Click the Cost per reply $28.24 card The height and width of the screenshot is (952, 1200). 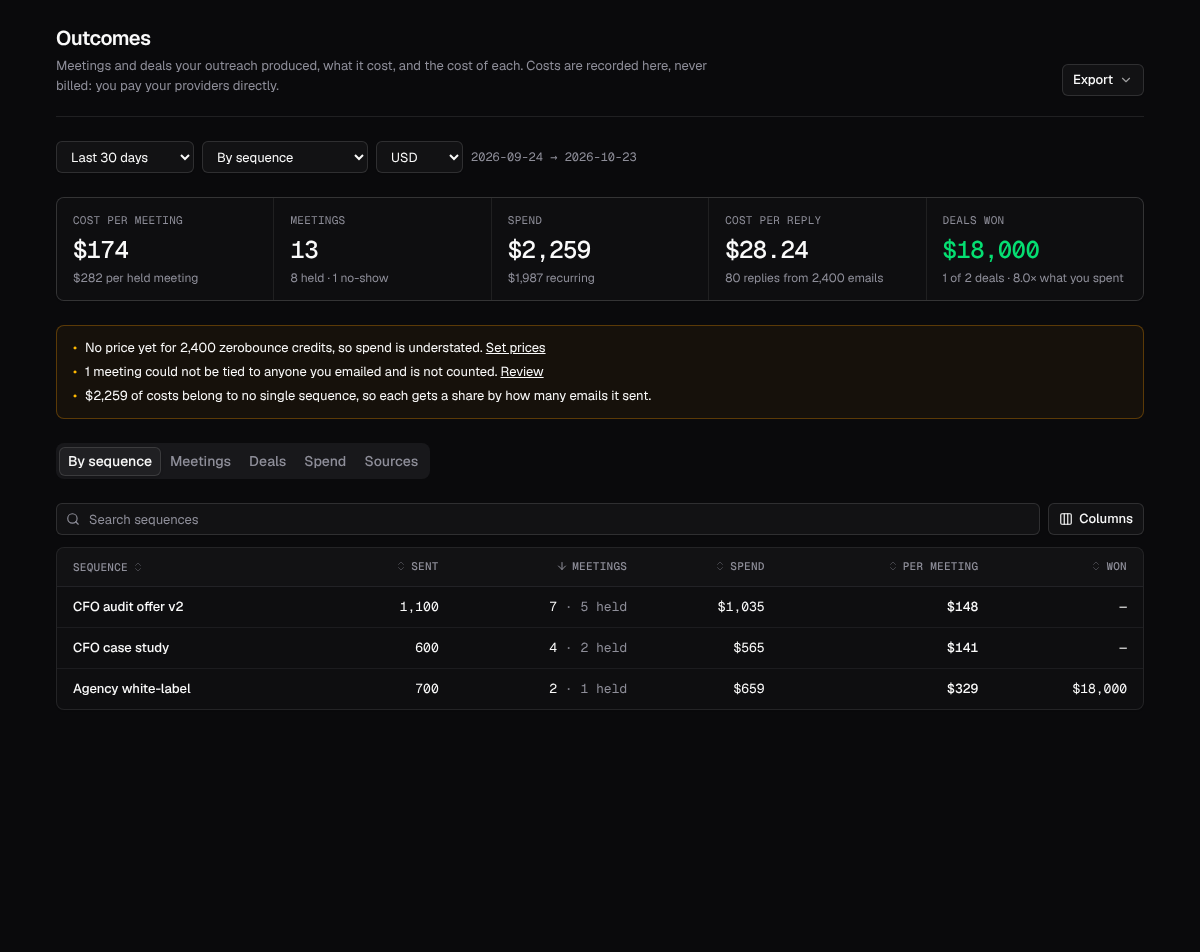[x=817, y=249]
